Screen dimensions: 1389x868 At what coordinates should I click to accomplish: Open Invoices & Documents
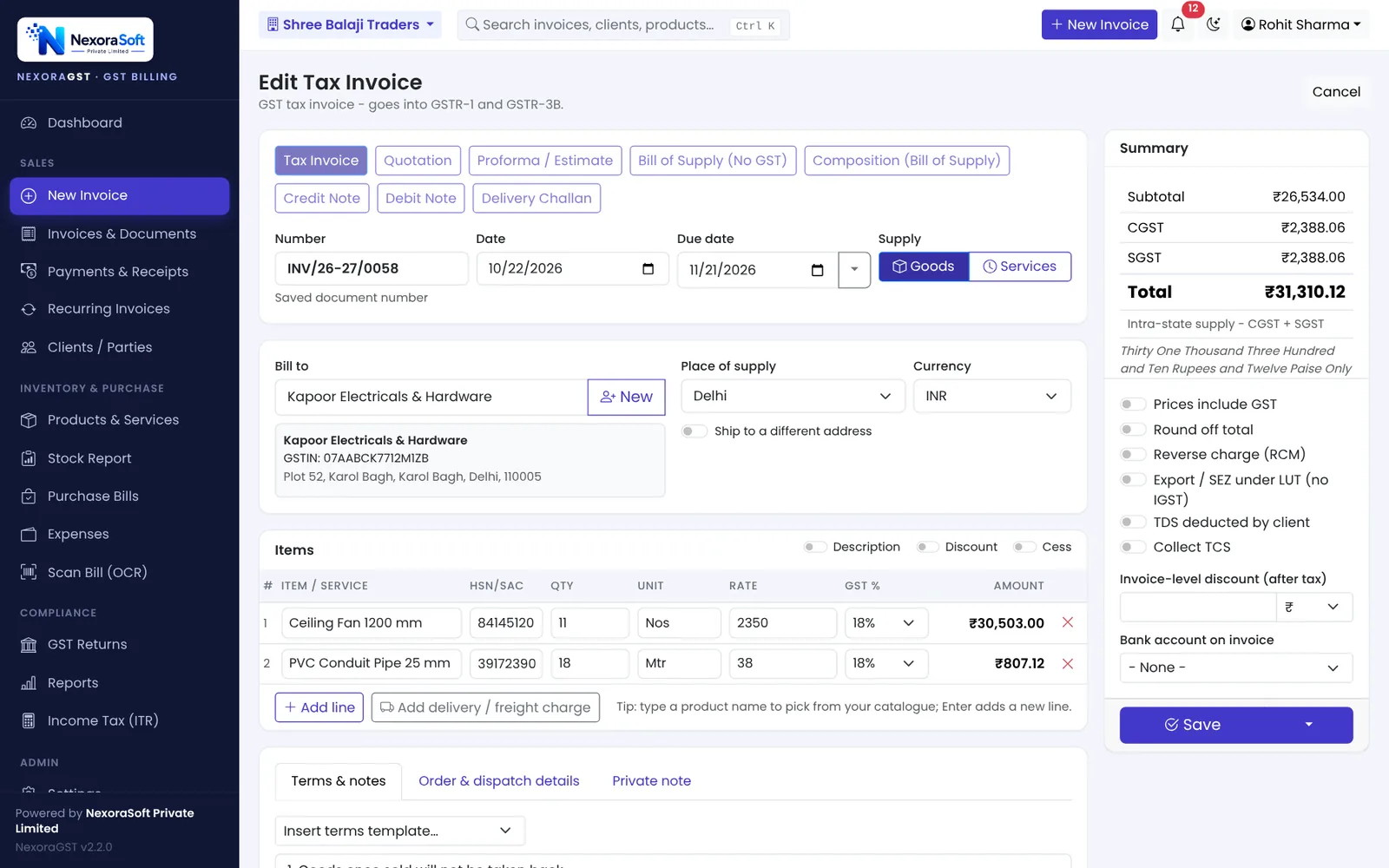click(x=120, y=233)
